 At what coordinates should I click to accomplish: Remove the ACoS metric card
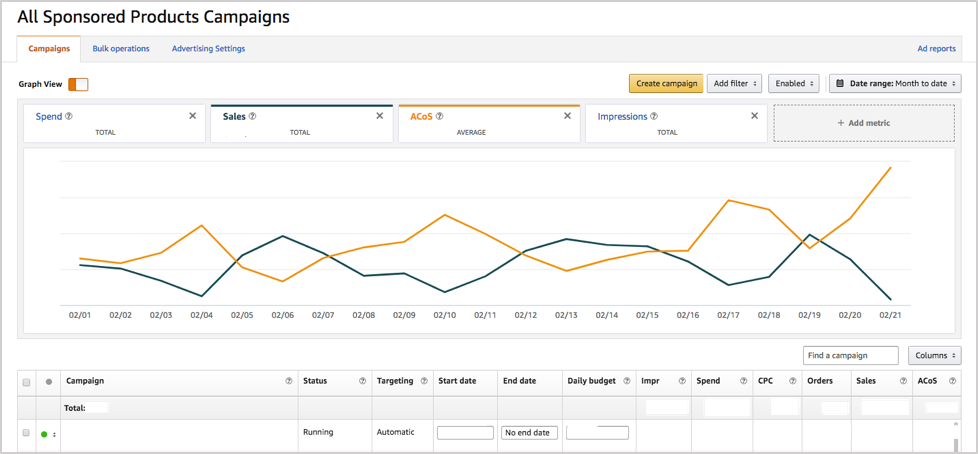coord(568,116)
